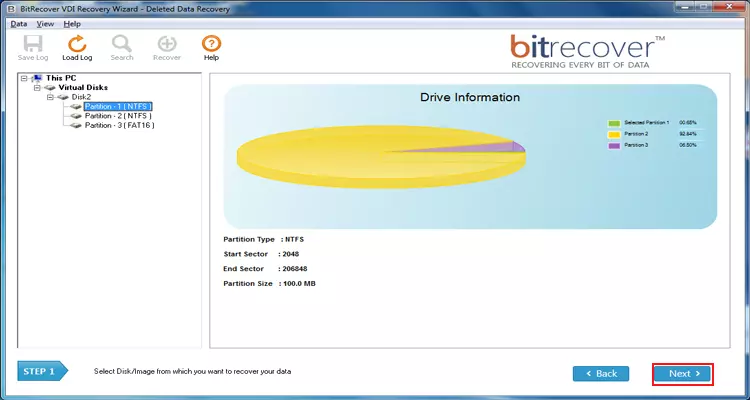Click the Load Log toolbar icon

click(x=77, y=44)
